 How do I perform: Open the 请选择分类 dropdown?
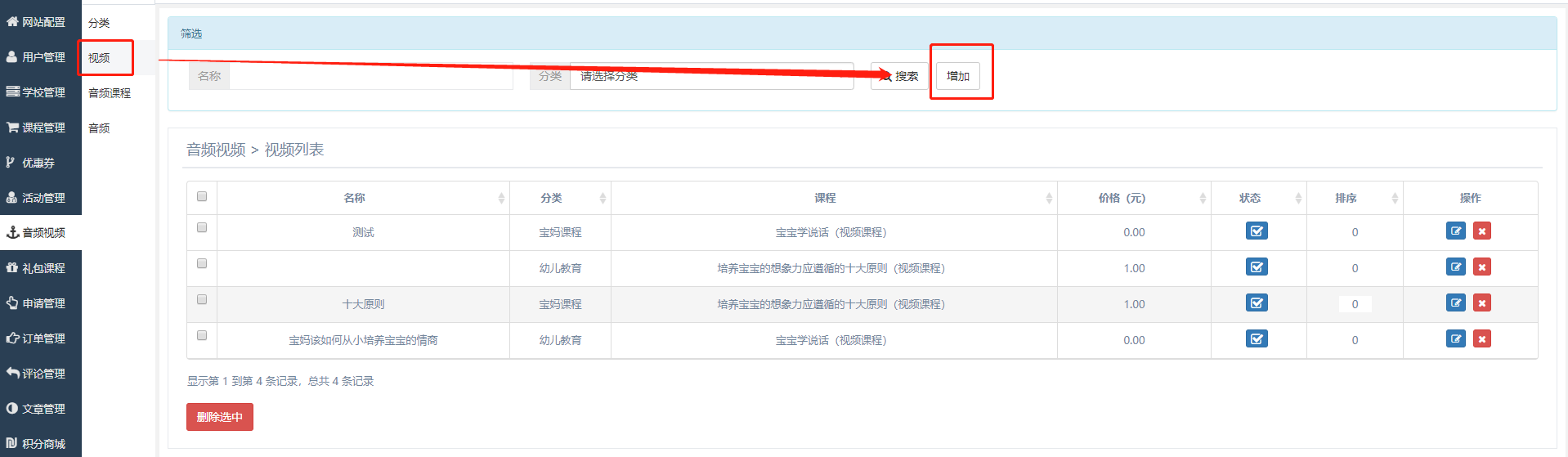(x=711, y=76)
